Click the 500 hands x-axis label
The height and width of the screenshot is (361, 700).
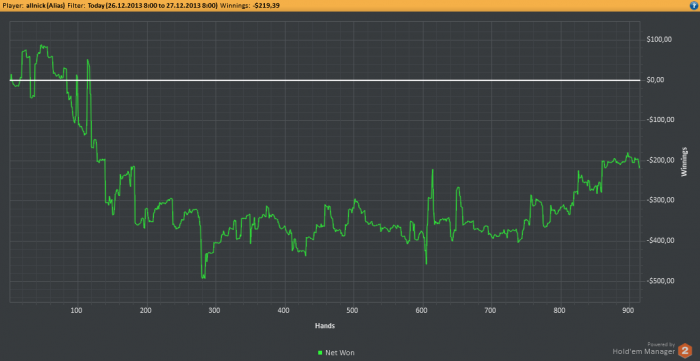coord(353,310)
